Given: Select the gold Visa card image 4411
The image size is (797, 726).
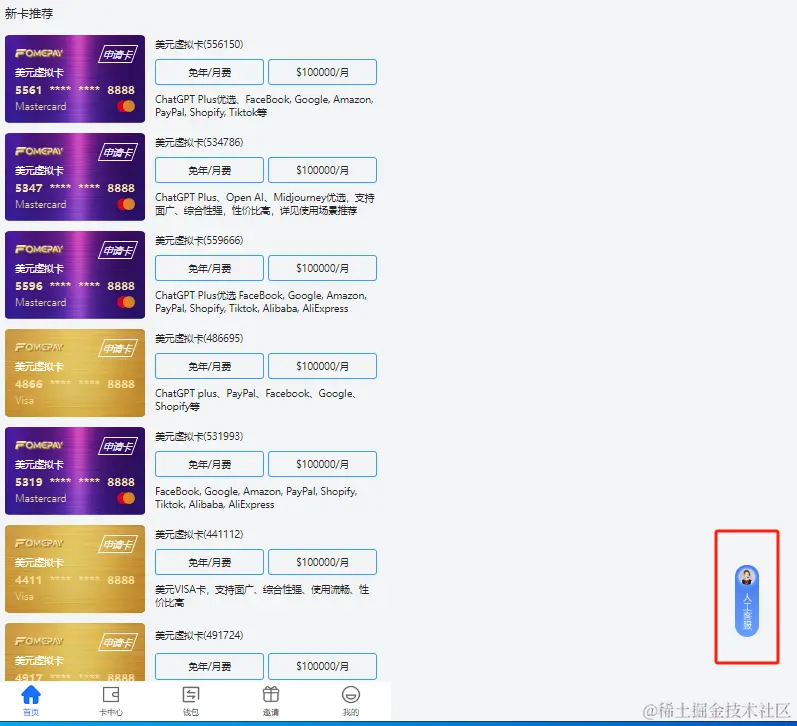Looking at the screenshot, I should click(75, 569).
